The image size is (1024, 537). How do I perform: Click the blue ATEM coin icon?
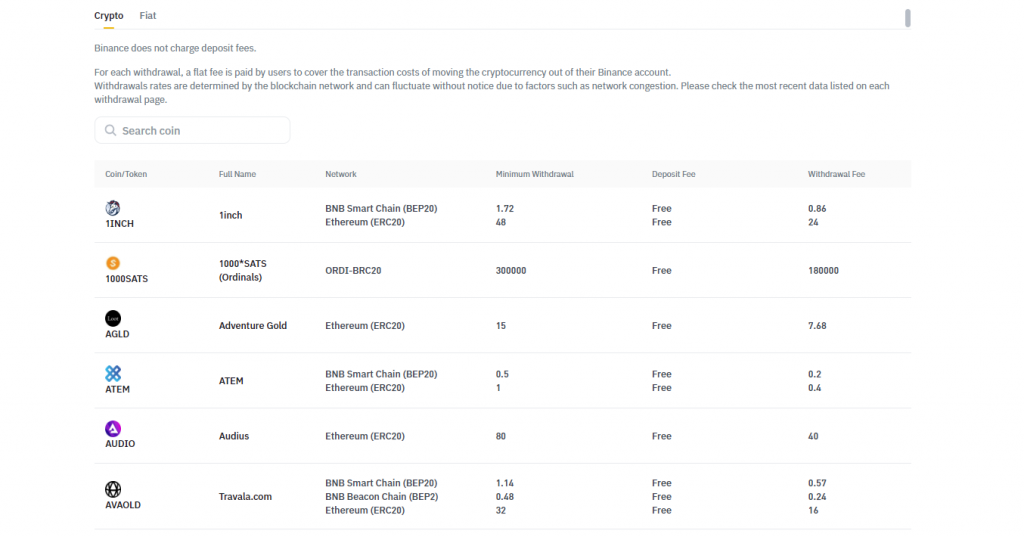(x=113, y=373)
